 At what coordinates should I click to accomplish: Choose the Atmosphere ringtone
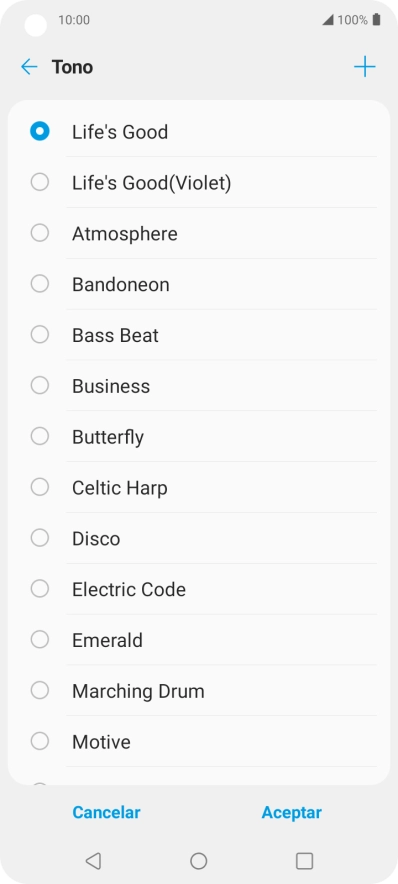click(199, 233)
